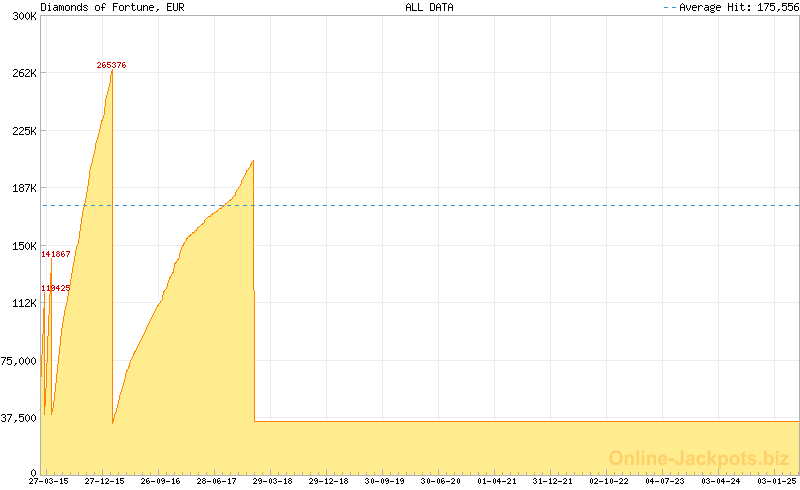Click the 141867 red data label
The width and height of the screenshot is (800, 490).
56,254
